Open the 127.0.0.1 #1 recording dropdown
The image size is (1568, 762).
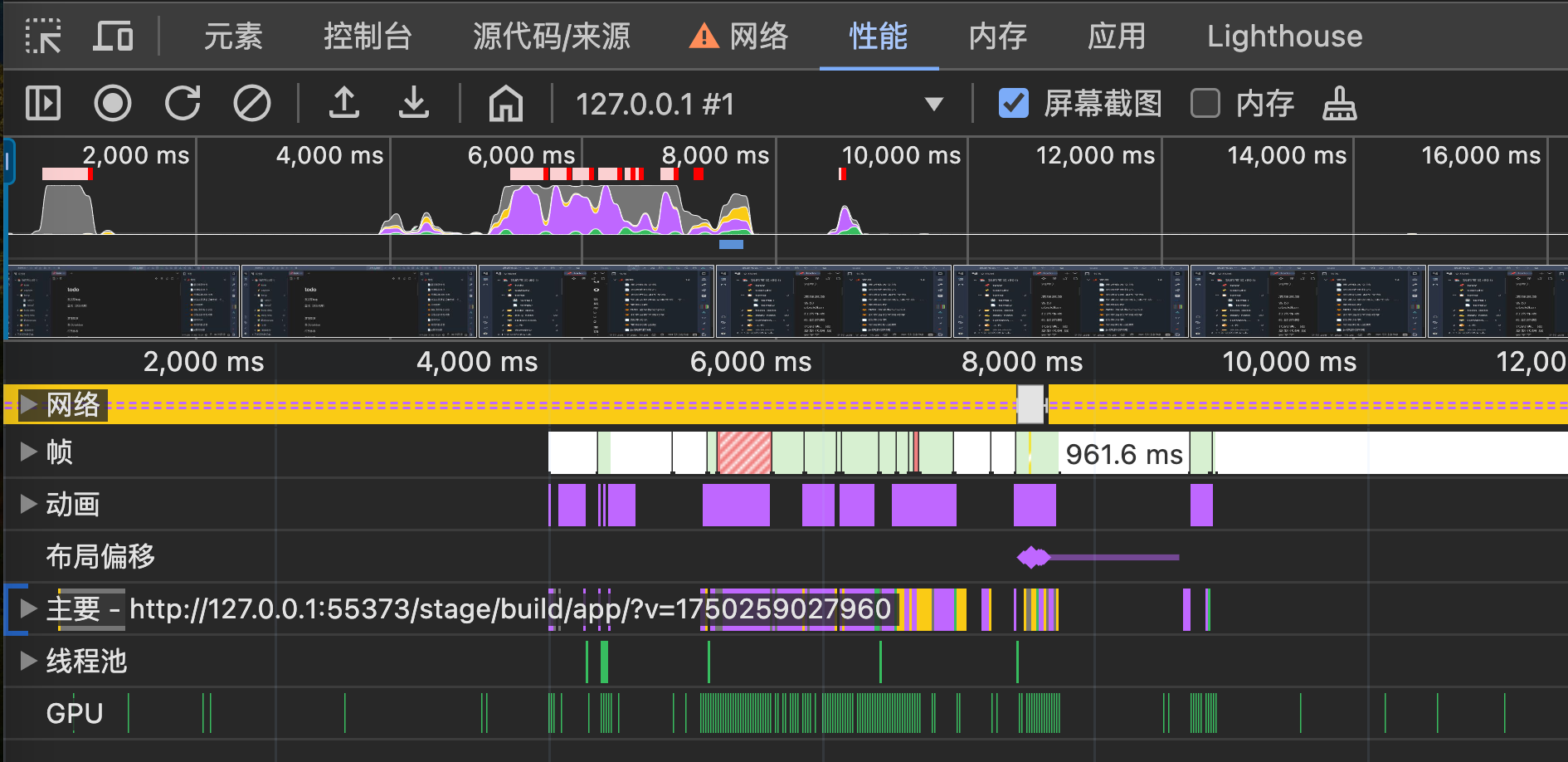(x=933, y=104)
